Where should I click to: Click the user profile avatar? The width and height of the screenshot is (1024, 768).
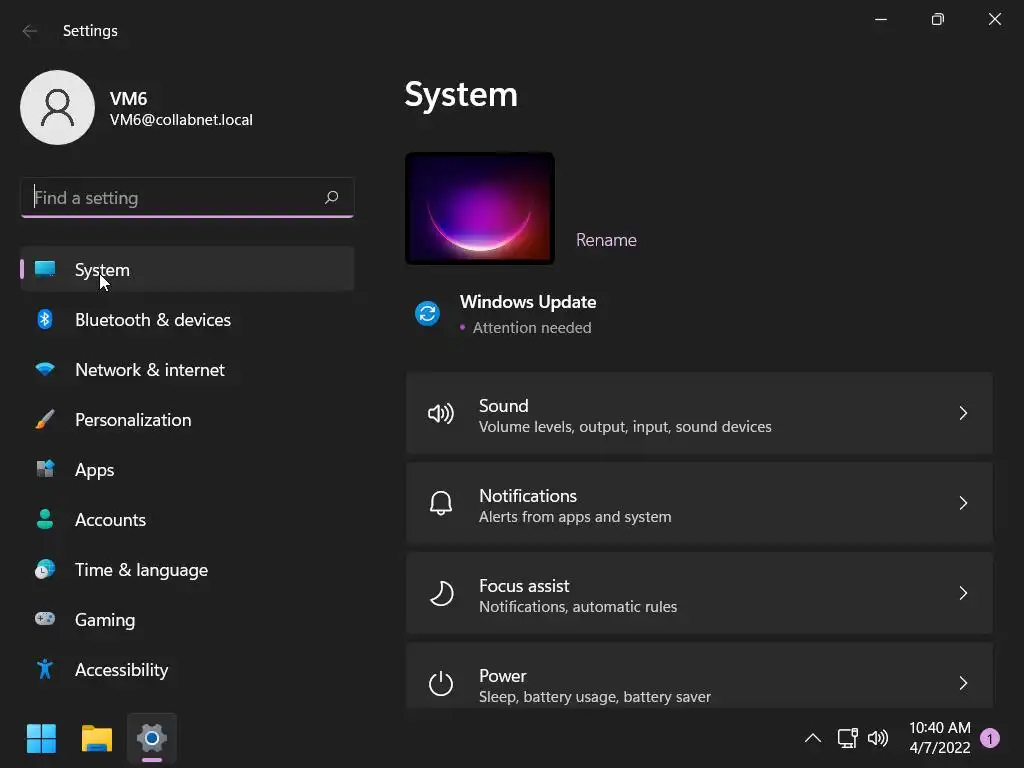(x=57, y=108)
